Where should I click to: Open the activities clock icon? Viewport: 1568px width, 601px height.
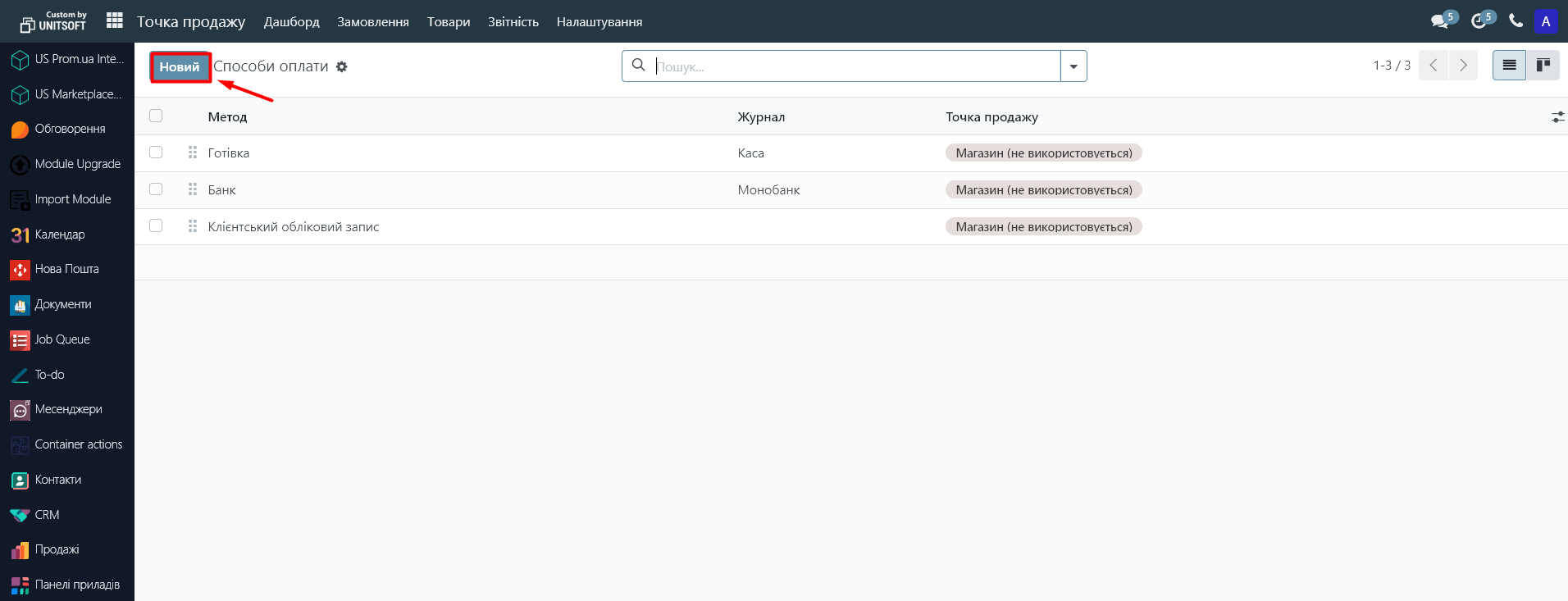click(1479, 21)
